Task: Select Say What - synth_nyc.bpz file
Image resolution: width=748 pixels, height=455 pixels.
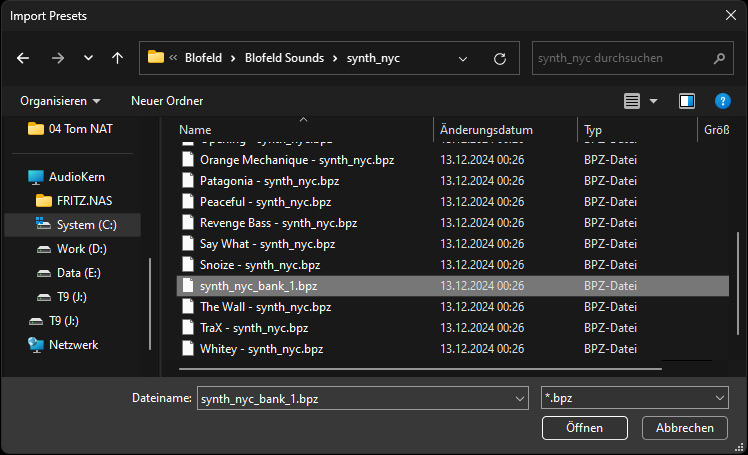Action: coord(268,244)
